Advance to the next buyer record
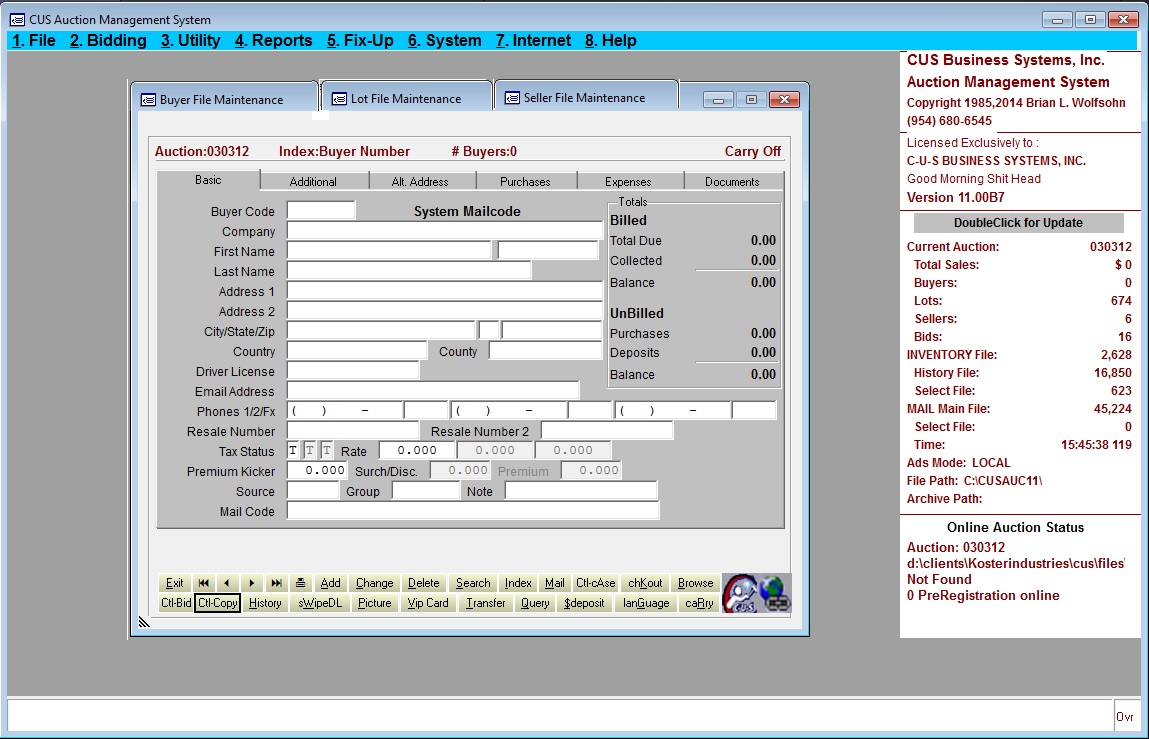This screenshot has height=739, width=1149. point(251,583)
